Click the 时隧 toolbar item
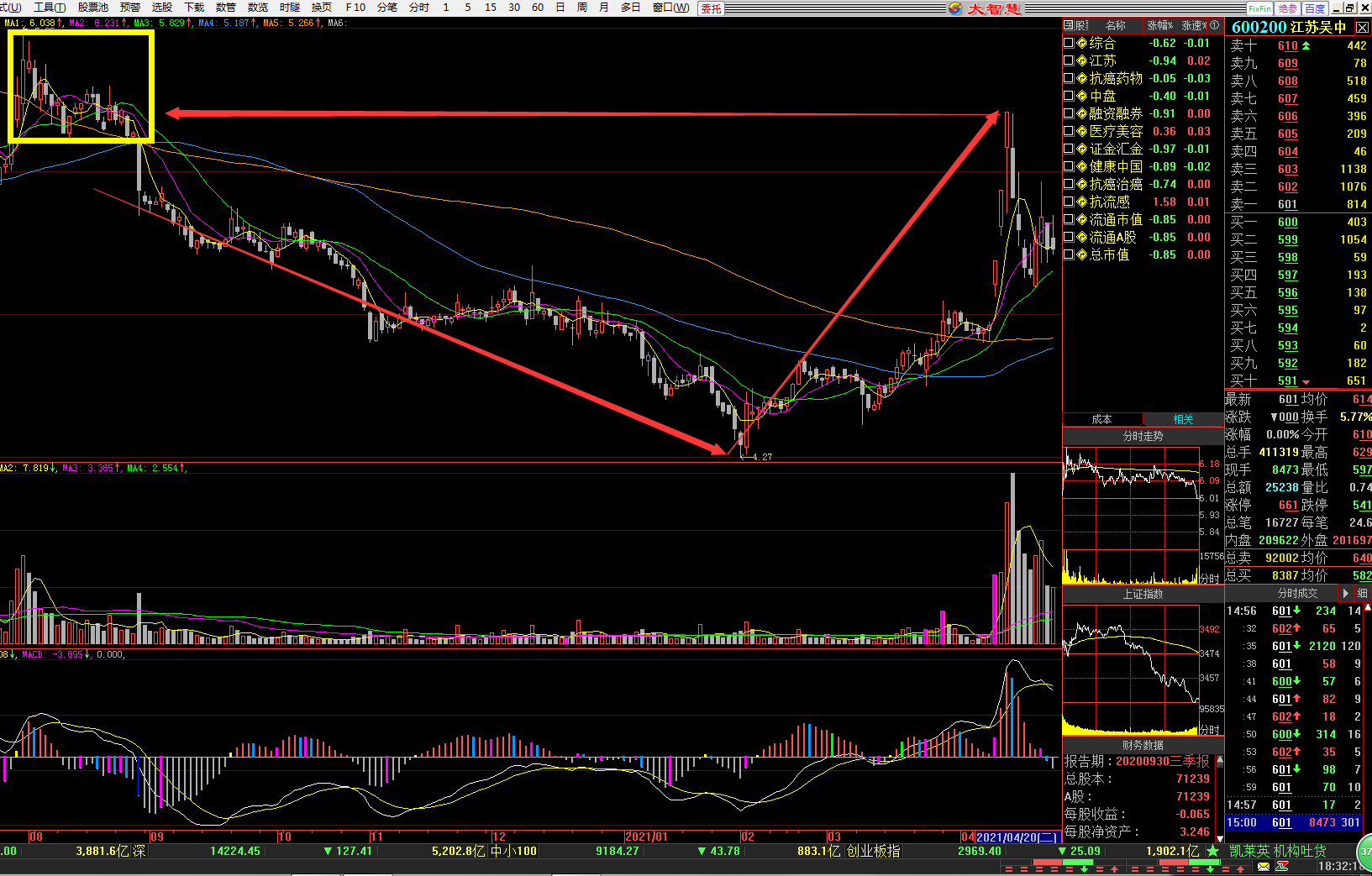Image resolution: width=1372 pixels, height=876 pixels. [x=290, y=8]
